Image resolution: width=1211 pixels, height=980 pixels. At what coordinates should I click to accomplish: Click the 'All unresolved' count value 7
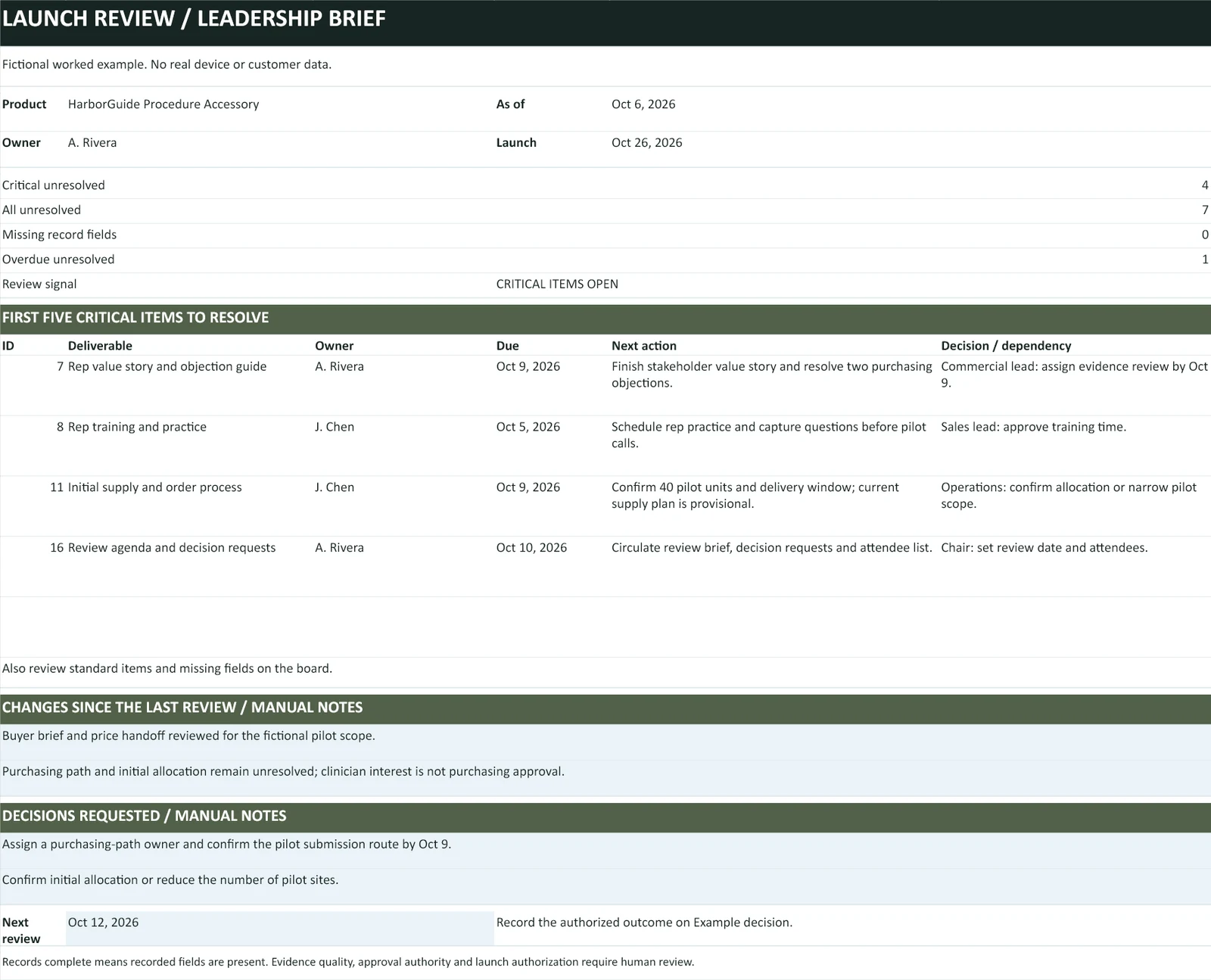click(x=1205, y=210)
